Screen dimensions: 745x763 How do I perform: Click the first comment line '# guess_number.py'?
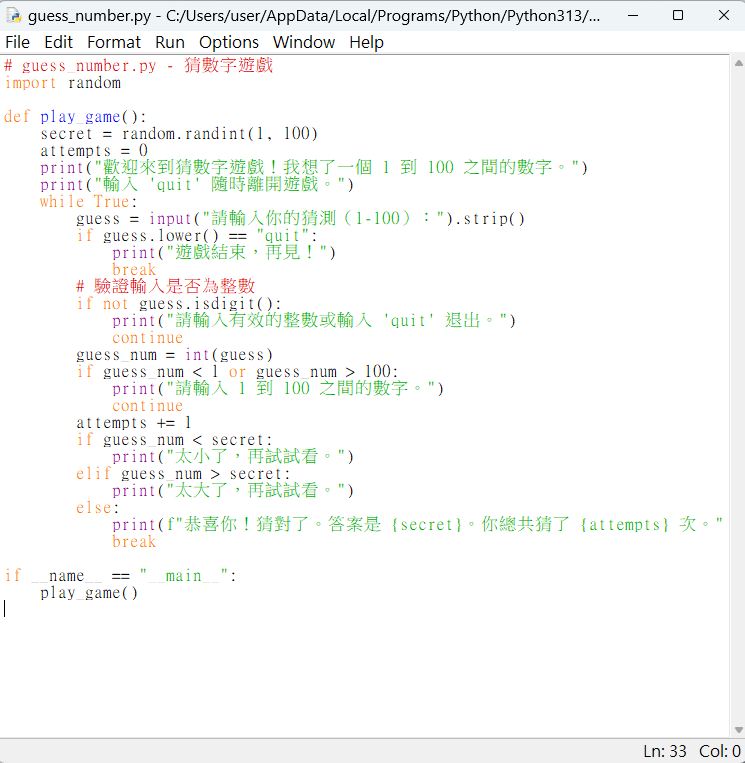click(138, 66)
